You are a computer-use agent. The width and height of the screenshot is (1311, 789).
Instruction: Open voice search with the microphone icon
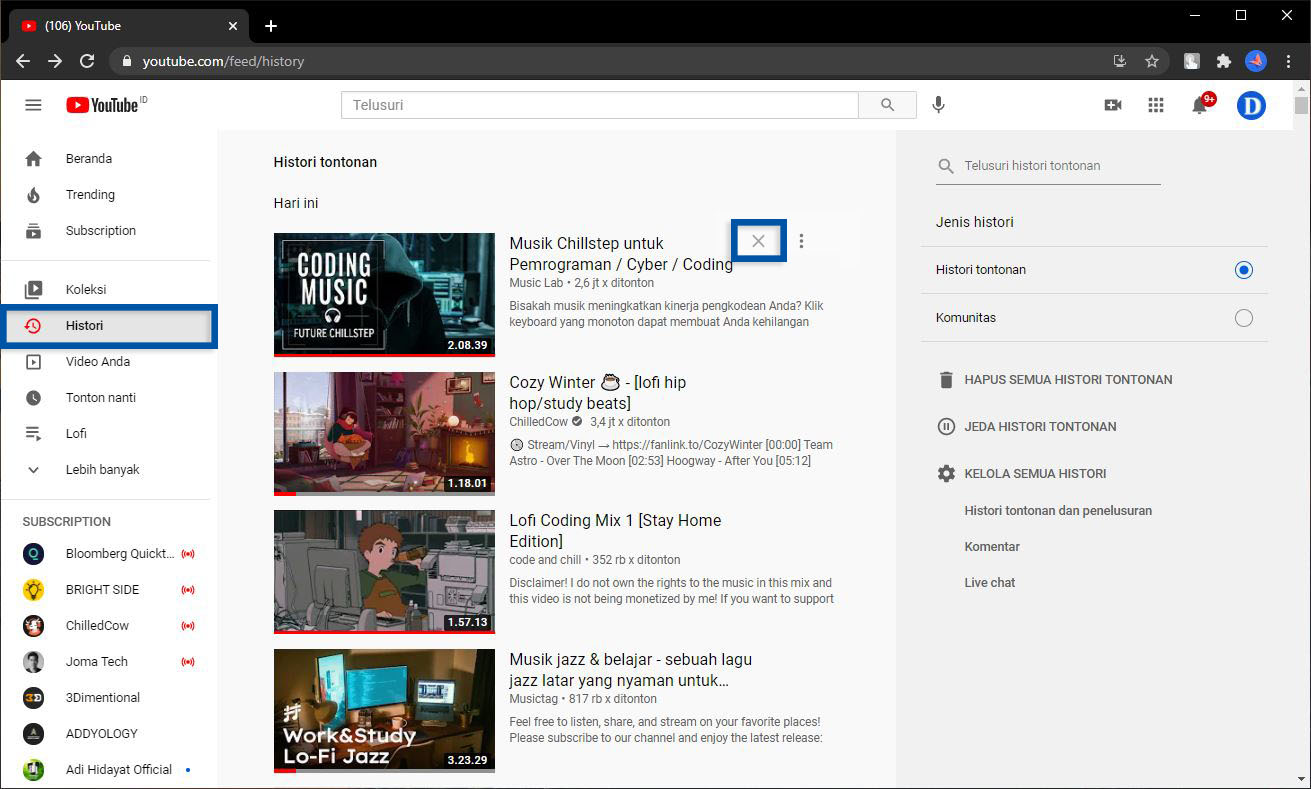938,104
